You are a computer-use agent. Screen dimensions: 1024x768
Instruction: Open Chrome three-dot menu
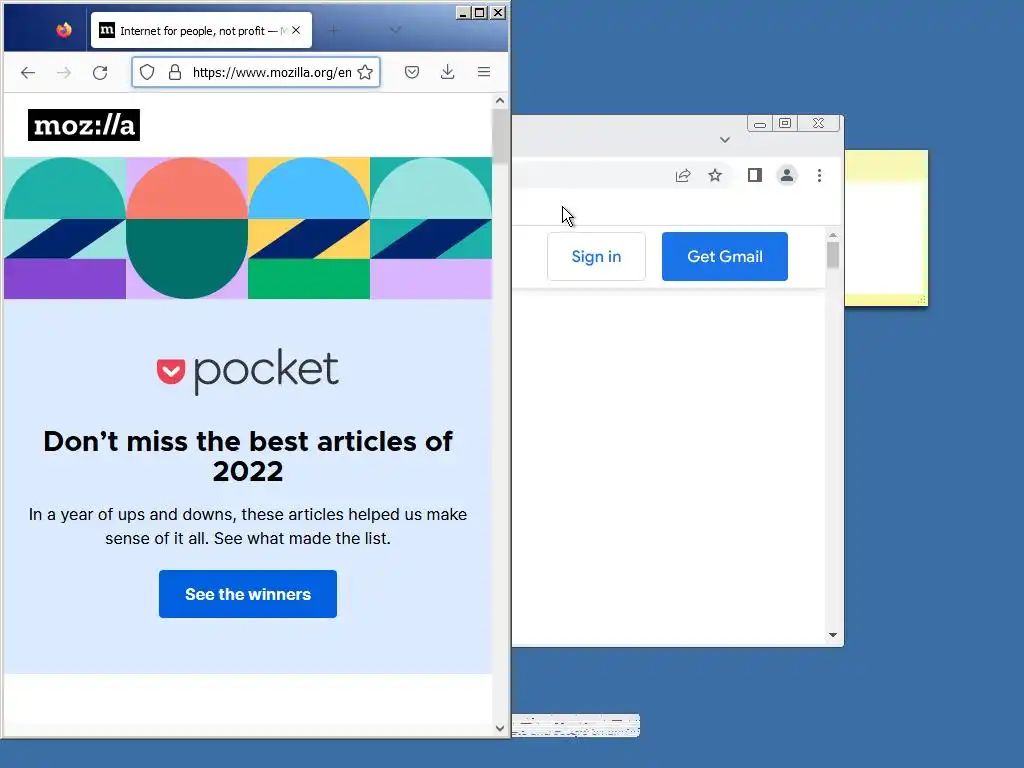(x=819, y=176)
